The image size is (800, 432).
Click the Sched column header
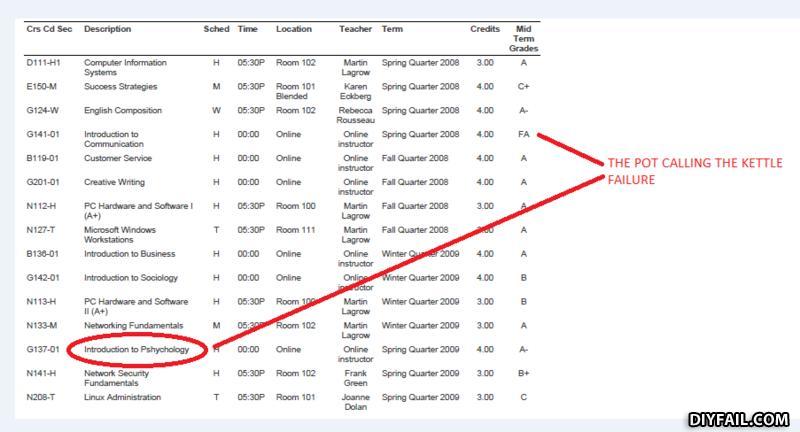point(216,29)
